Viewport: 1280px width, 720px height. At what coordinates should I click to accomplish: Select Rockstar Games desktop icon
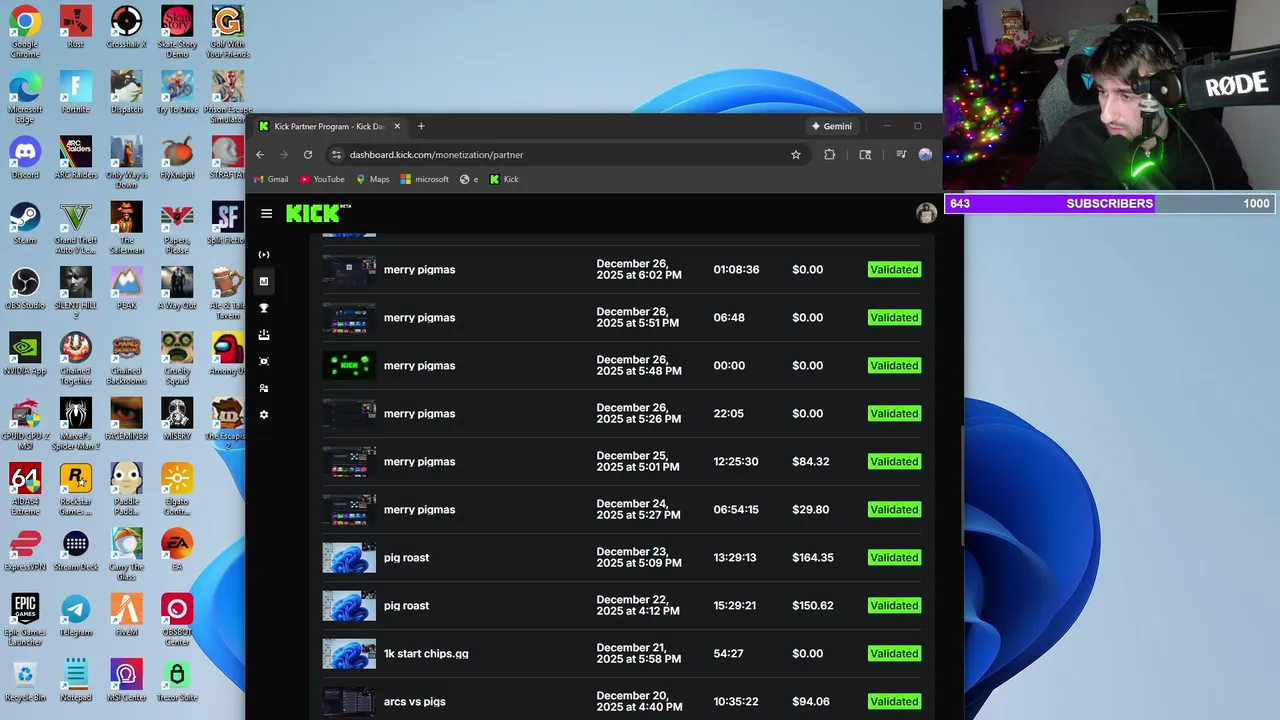pos(75,490)
